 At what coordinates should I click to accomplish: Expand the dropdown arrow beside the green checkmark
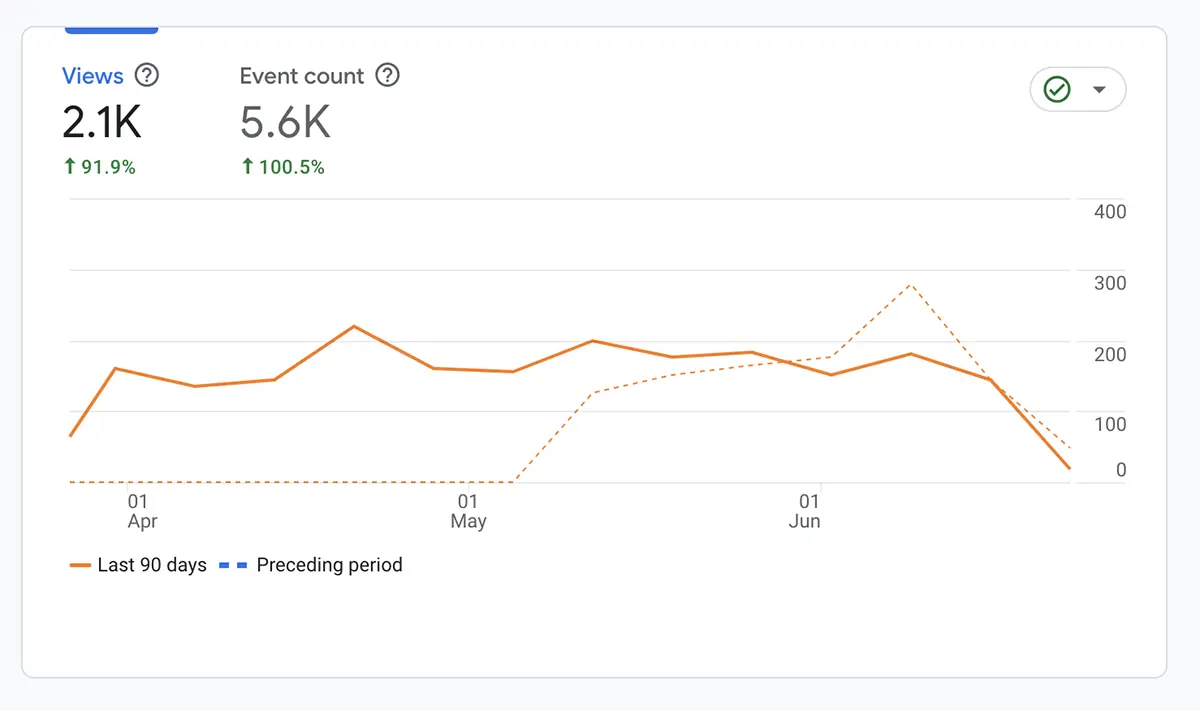1099,90
